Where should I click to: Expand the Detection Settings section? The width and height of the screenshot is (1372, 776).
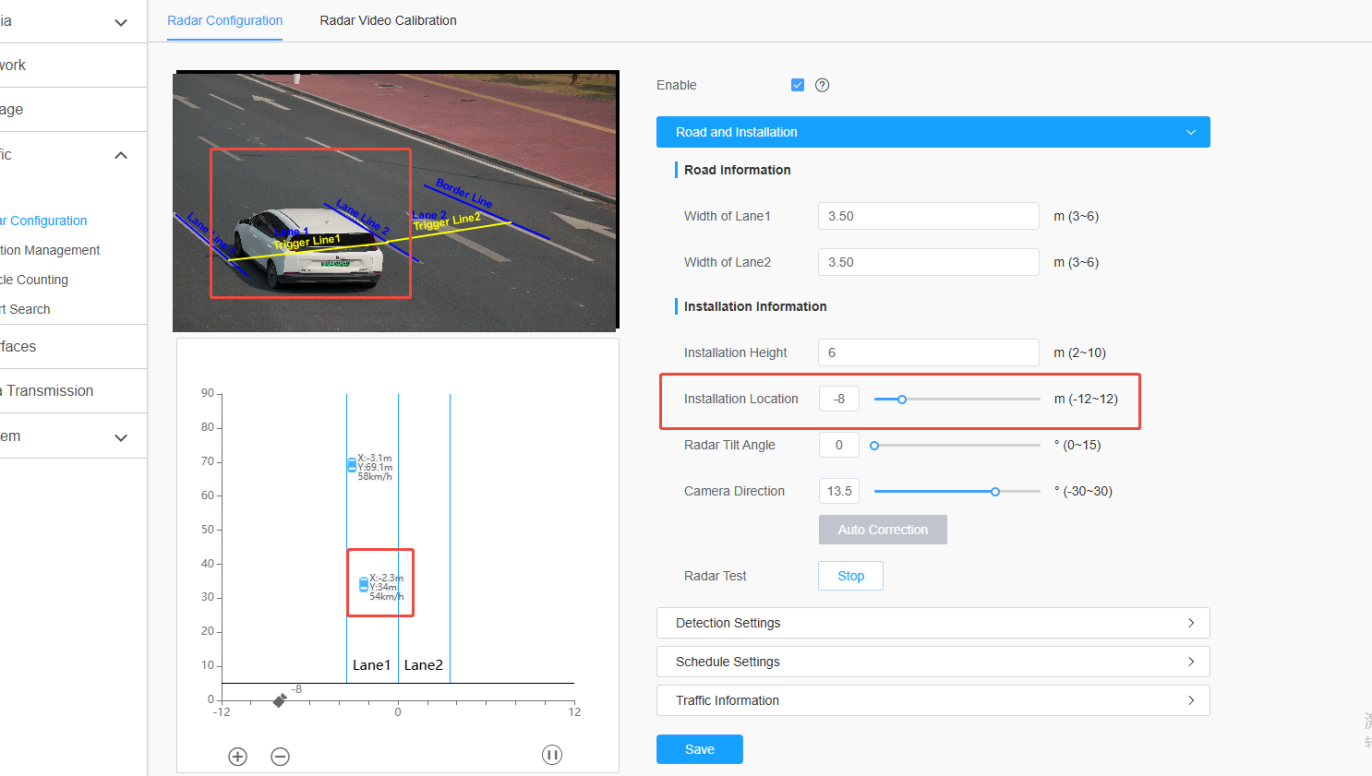[933, 623]
